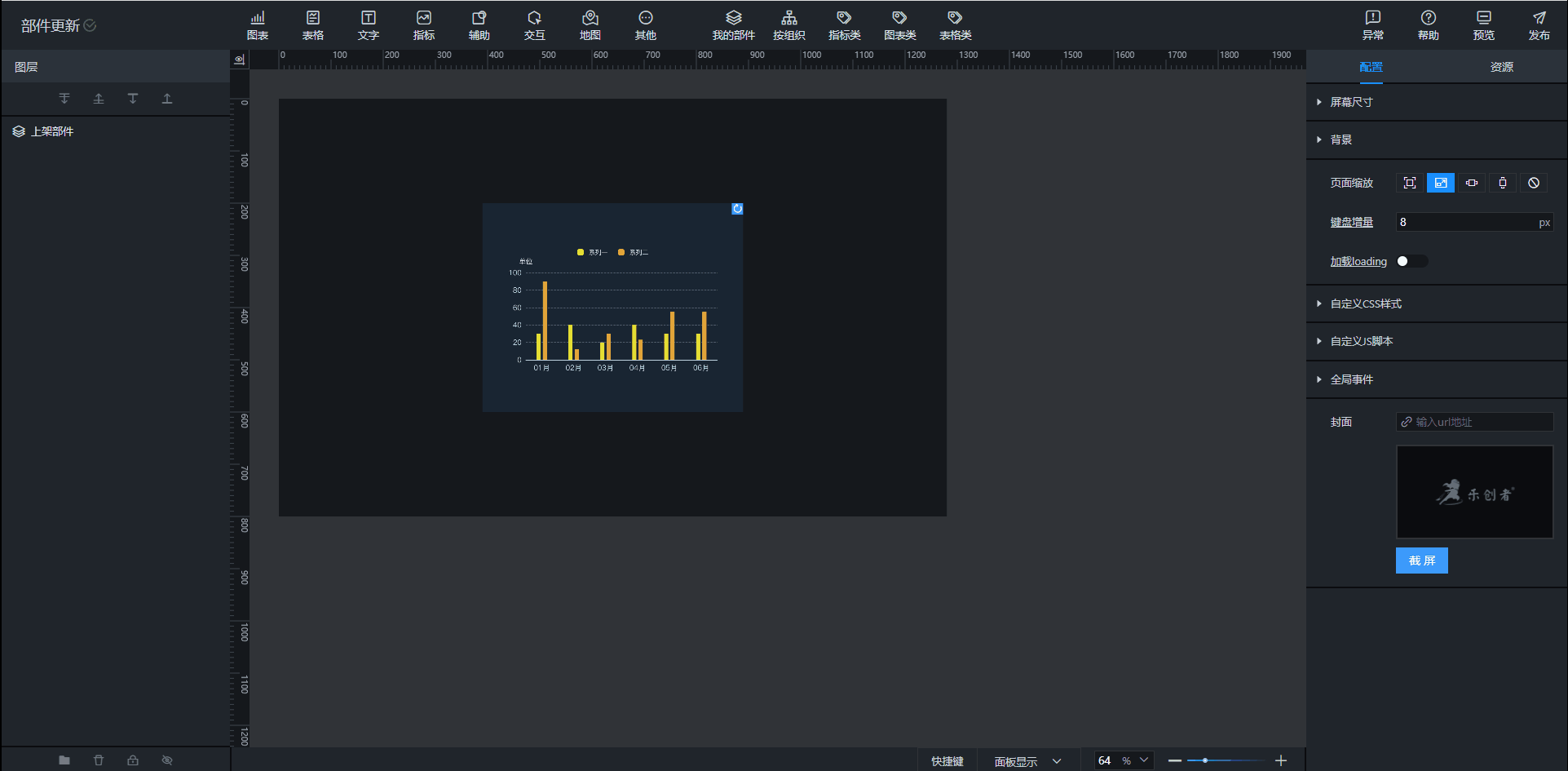Image resolution: width=1568 pixels, height=771 pixels.
Task: Open the 面板显示 dropdown
Action: 1027,761
